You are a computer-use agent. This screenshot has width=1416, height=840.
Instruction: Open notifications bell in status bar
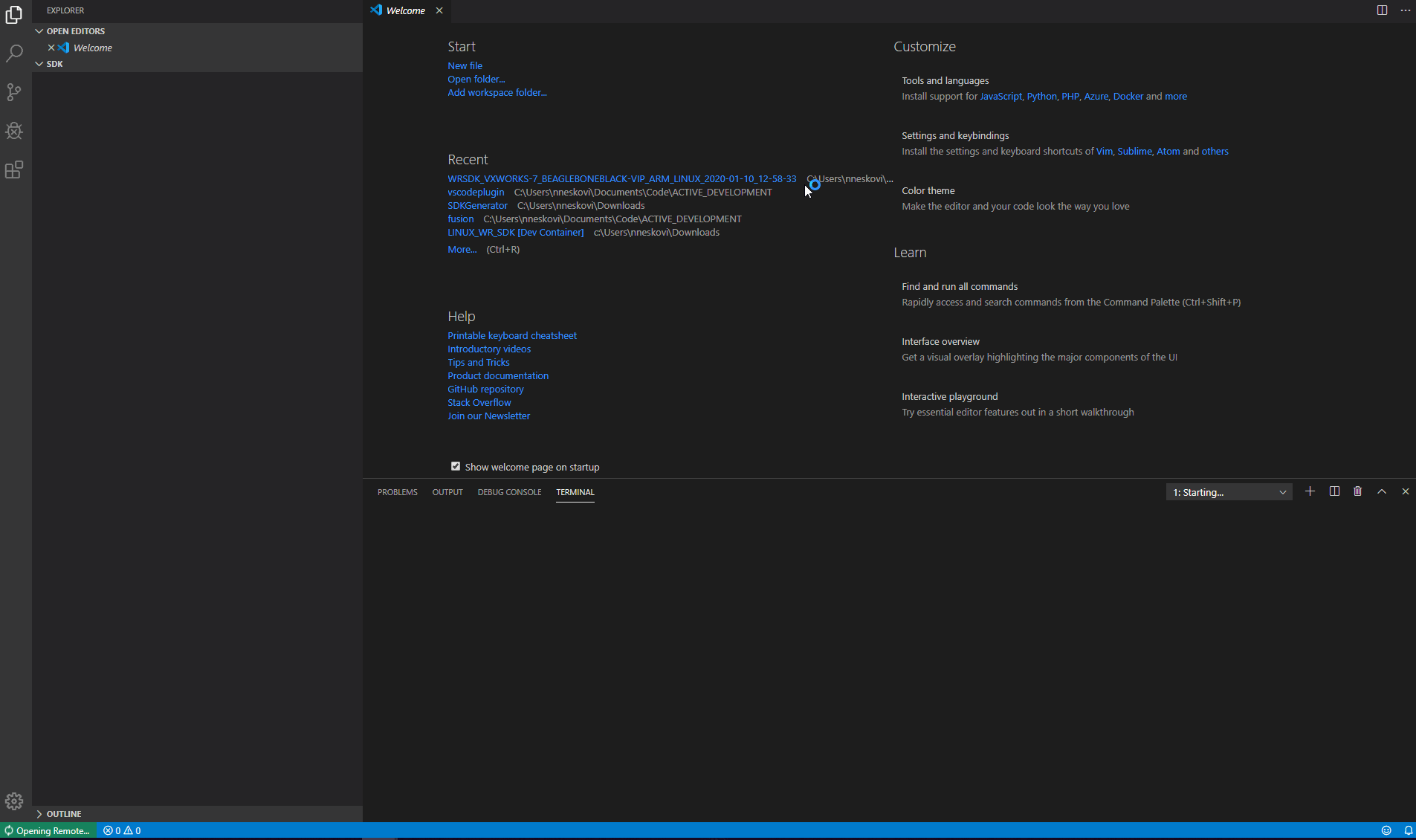(x=1408, y=830)
